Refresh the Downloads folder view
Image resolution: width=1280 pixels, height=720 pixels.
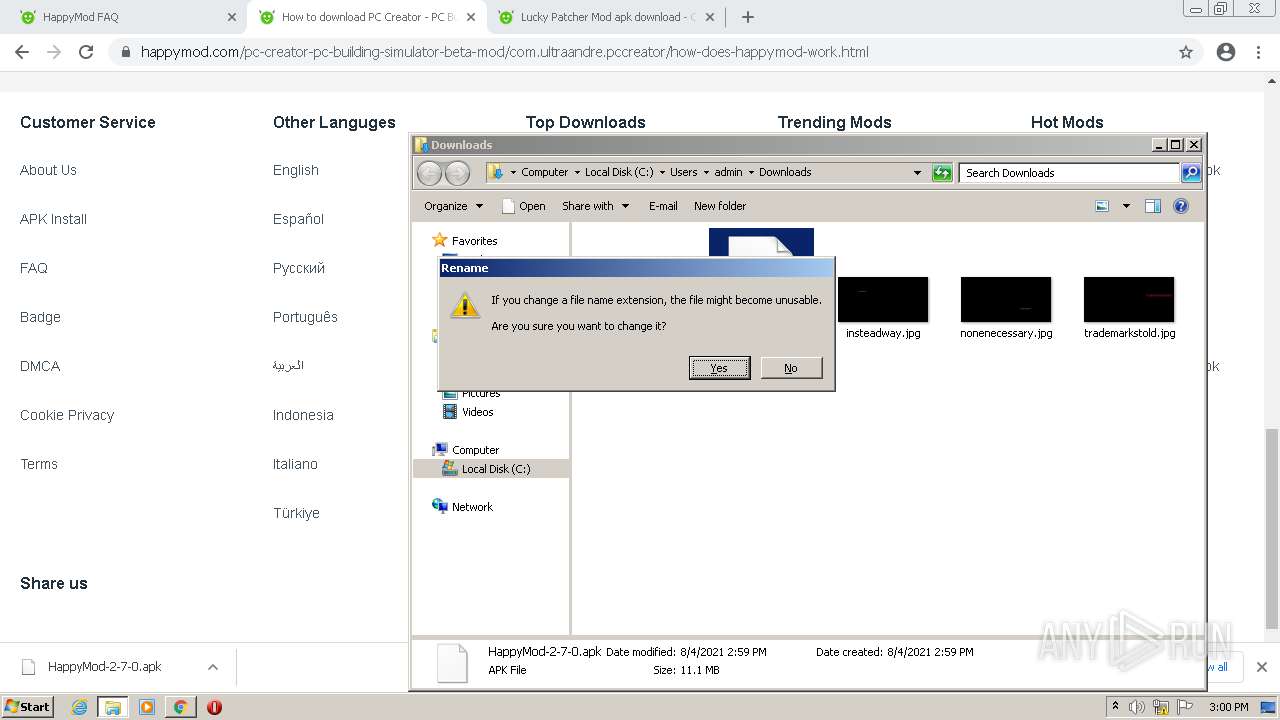pos(942,173)
